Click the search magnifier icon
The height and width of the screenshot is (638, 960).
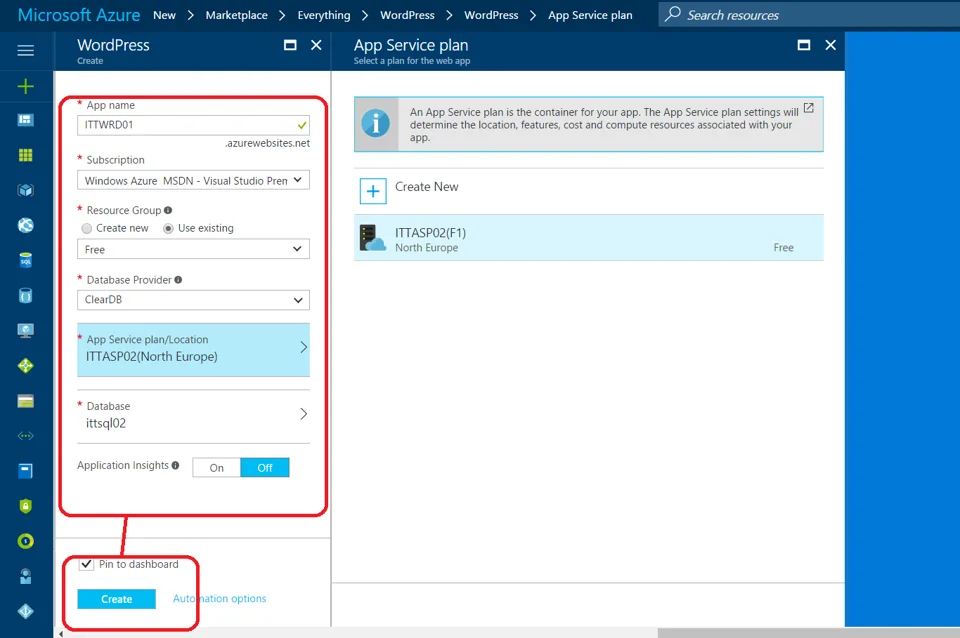tap(672, 13)
